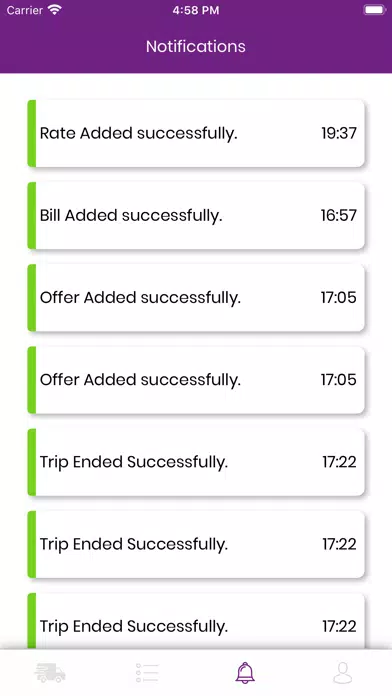Click the Notifications header title

[196, 46]
